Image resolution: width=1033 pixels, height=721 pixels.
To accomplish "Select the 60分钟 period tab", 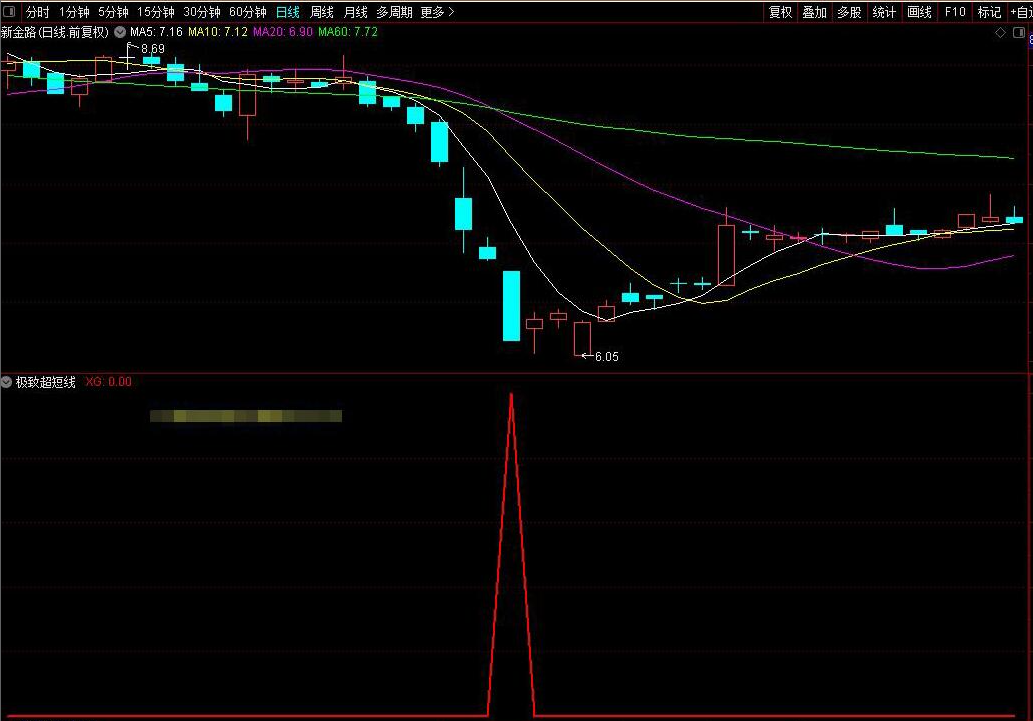I will 248,12.
